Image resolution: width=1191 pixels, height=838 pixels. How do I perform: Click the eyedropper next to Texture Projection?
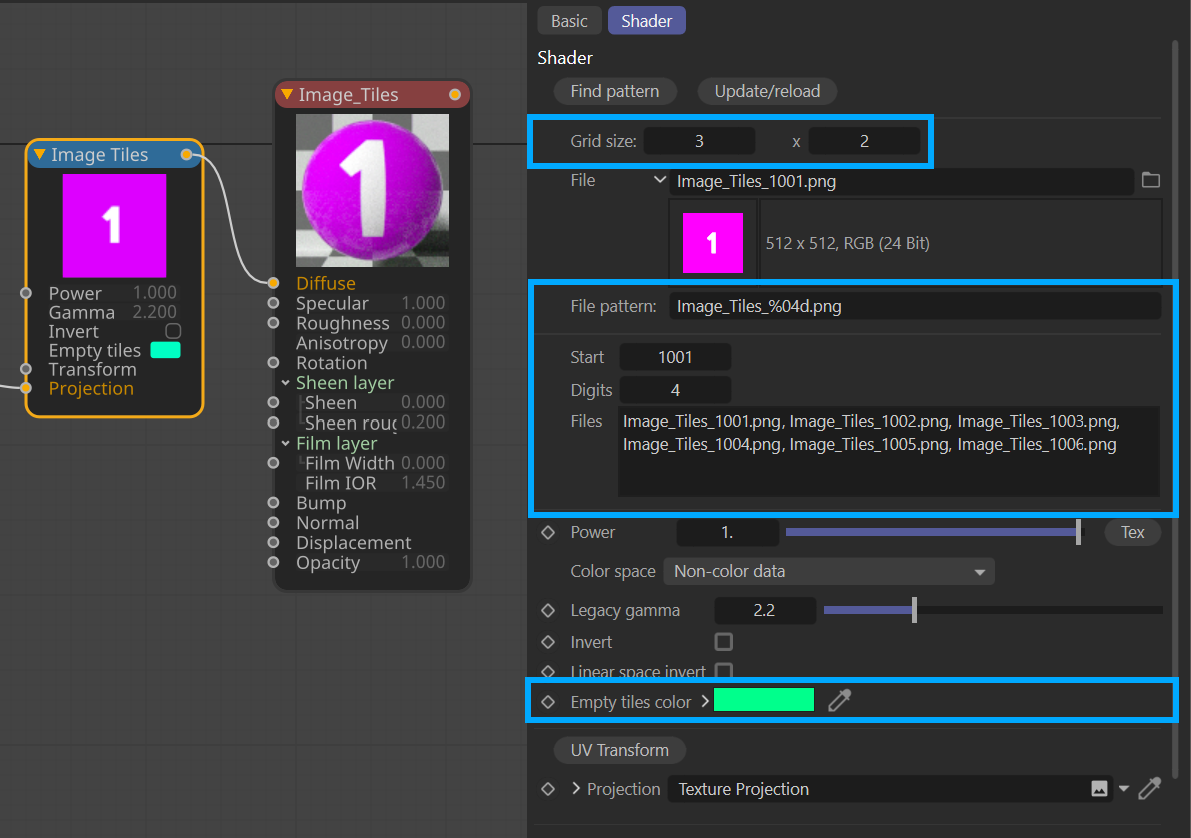(x=1150, y=789)
